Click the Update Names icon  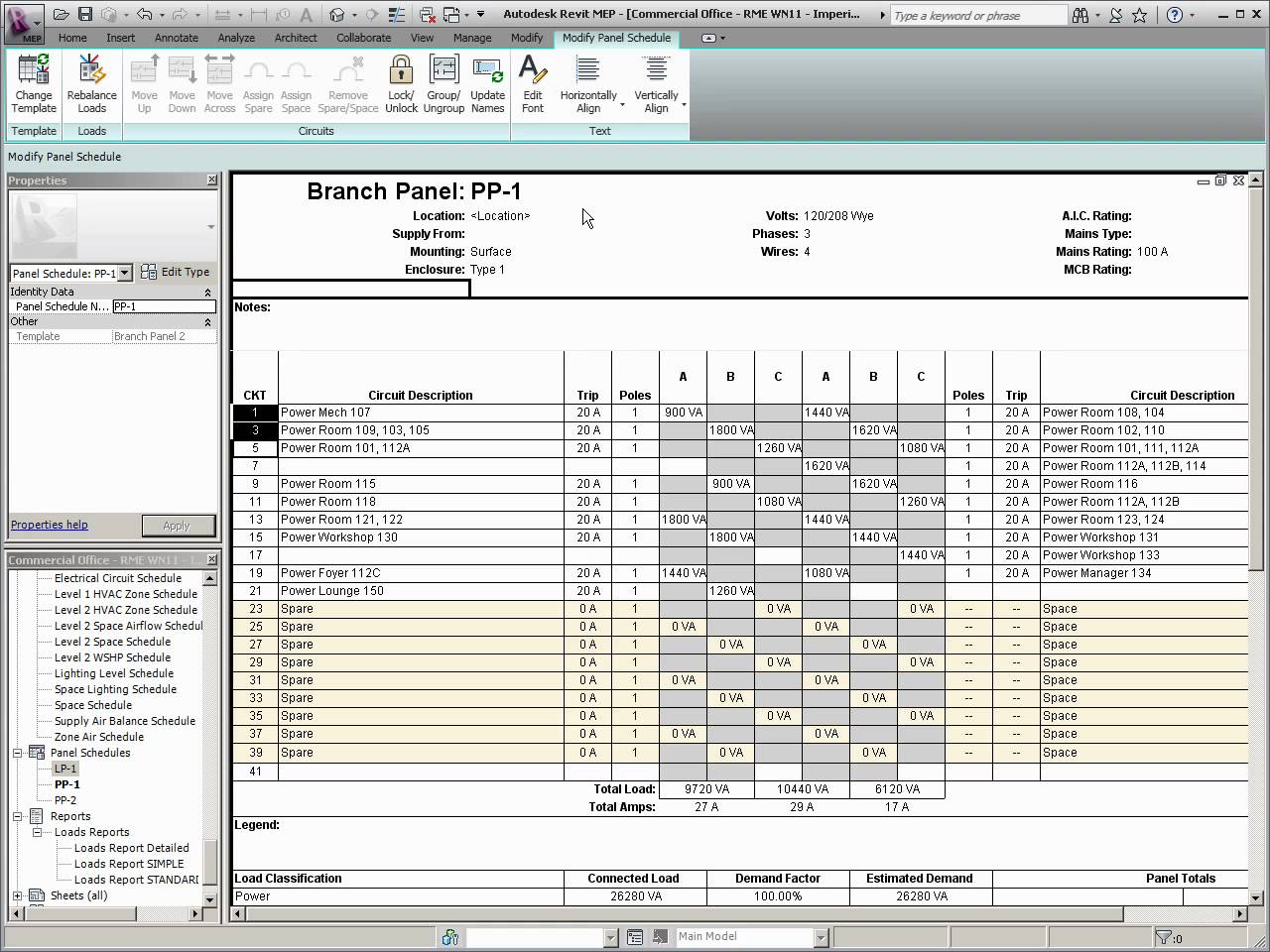point(487,71)
